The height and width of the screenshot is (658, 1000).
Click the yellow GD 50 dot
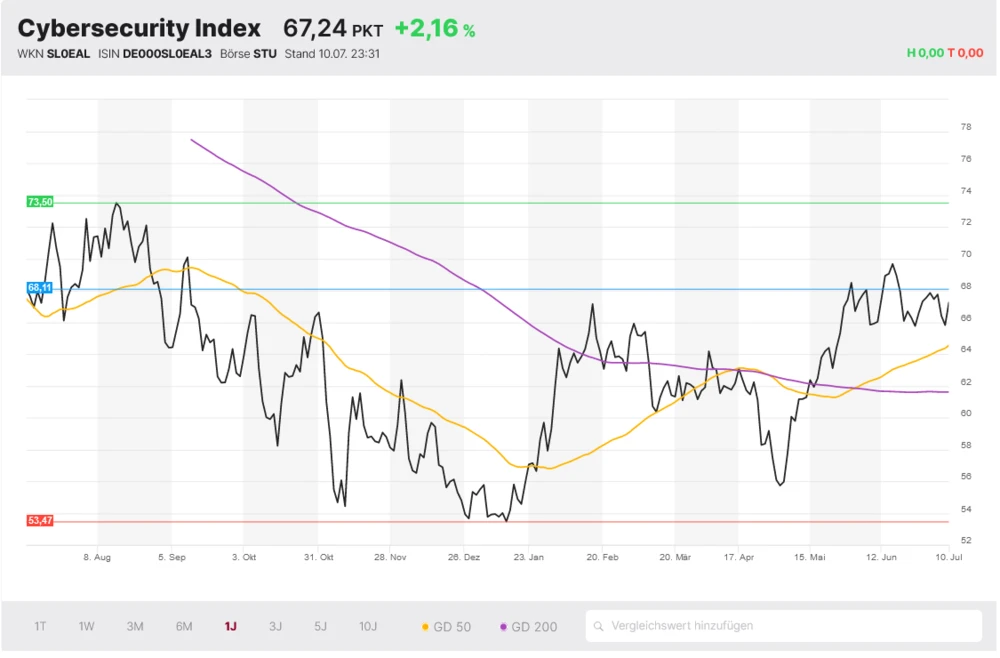(424, 627)
